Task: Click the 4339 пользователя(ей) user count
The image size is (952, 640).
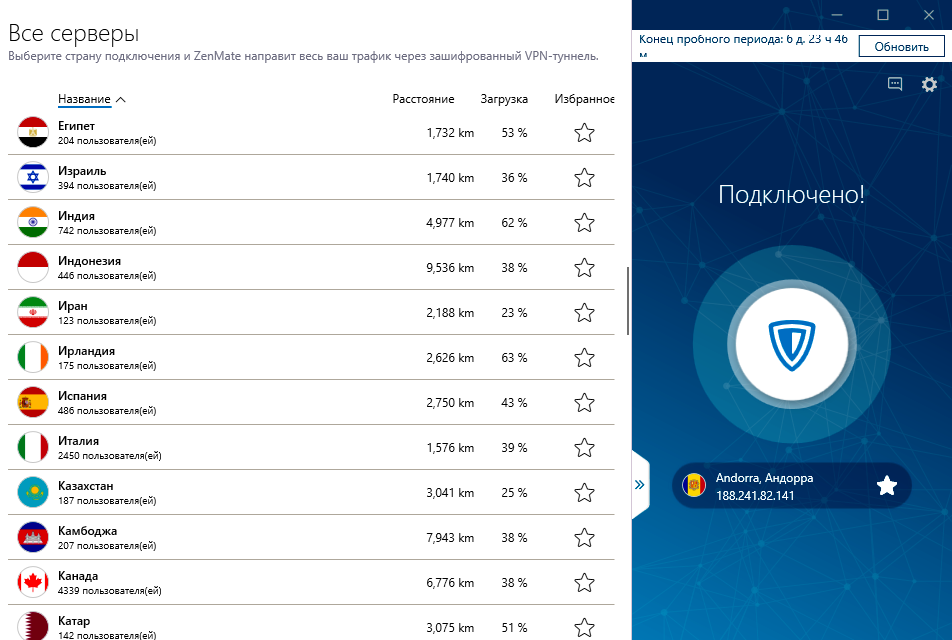Action: coord(110,590)
